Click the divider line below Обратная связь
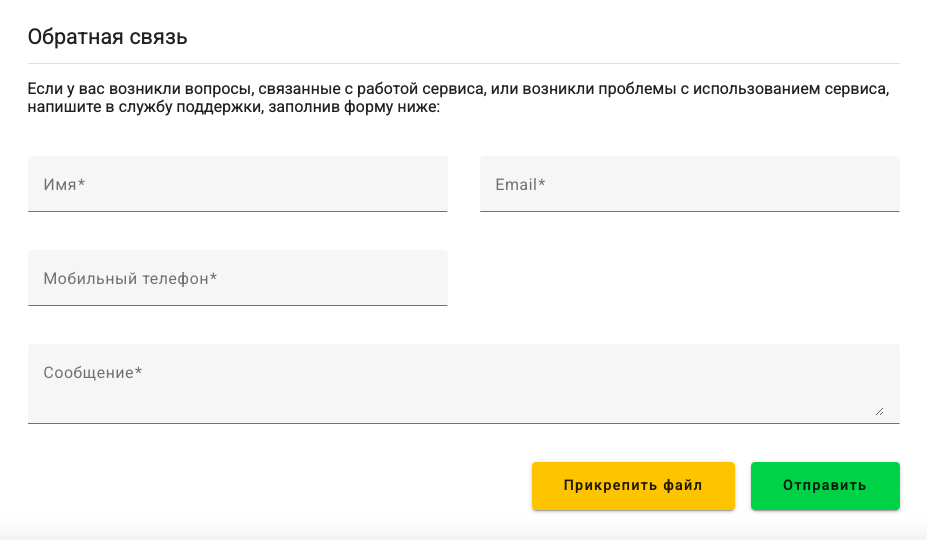 (463, 64)
